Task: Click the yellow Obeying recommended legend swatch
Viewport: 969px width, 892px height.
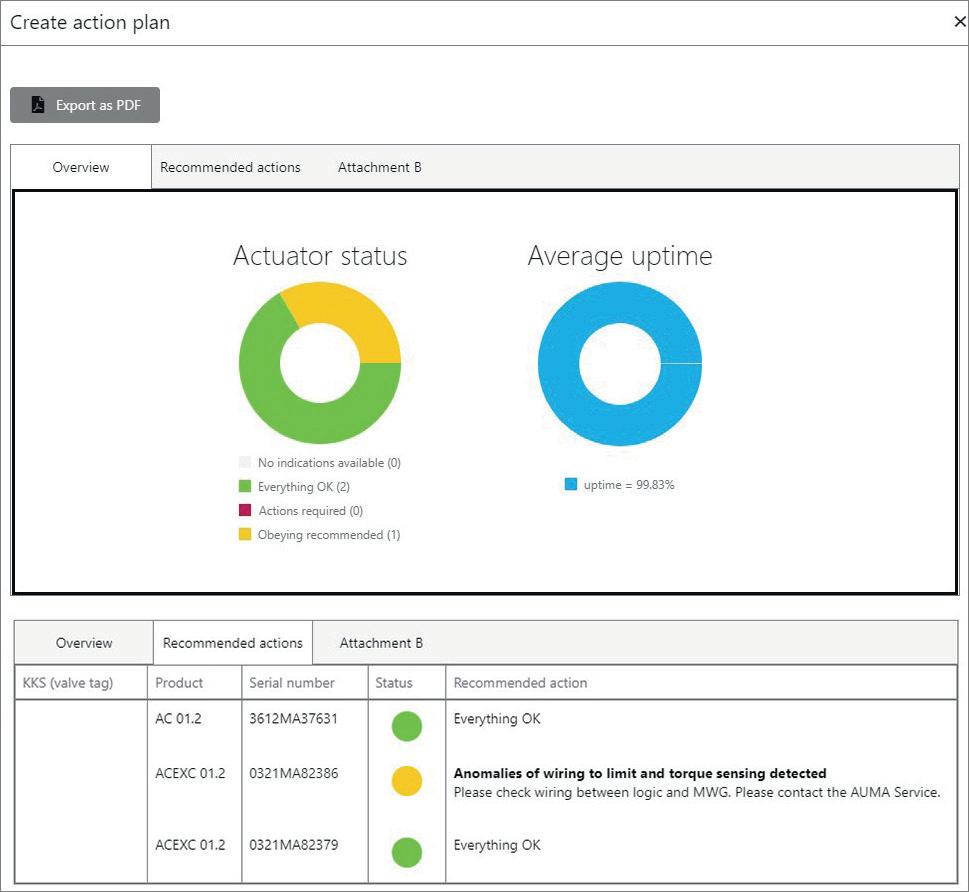Action: (245, 534)
